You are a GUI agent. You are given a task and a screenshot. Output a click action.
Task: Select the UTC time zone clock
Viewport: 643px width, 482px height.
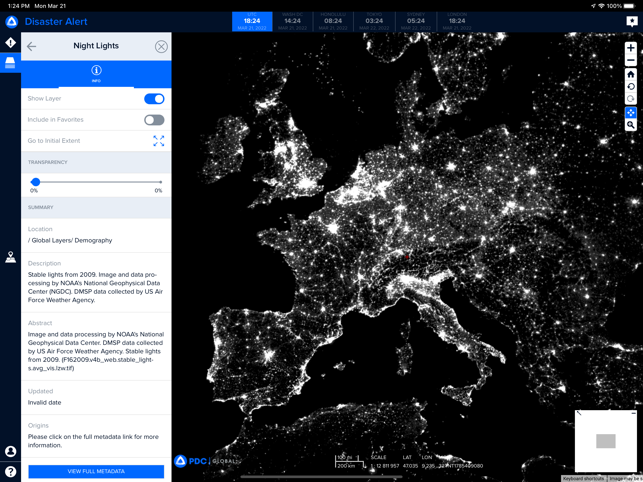click(252, 21)
